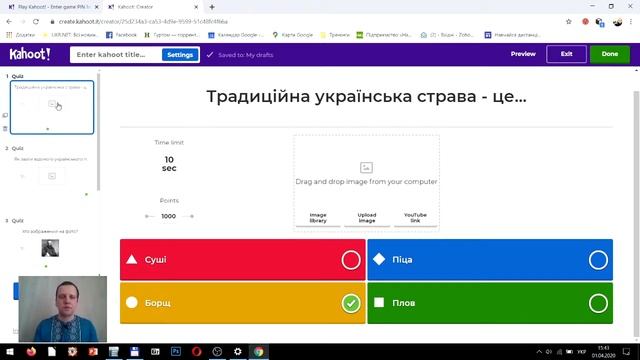Delete slide 1 using trash icon
This screenshot has height=360, width=640.
(5, 129)
